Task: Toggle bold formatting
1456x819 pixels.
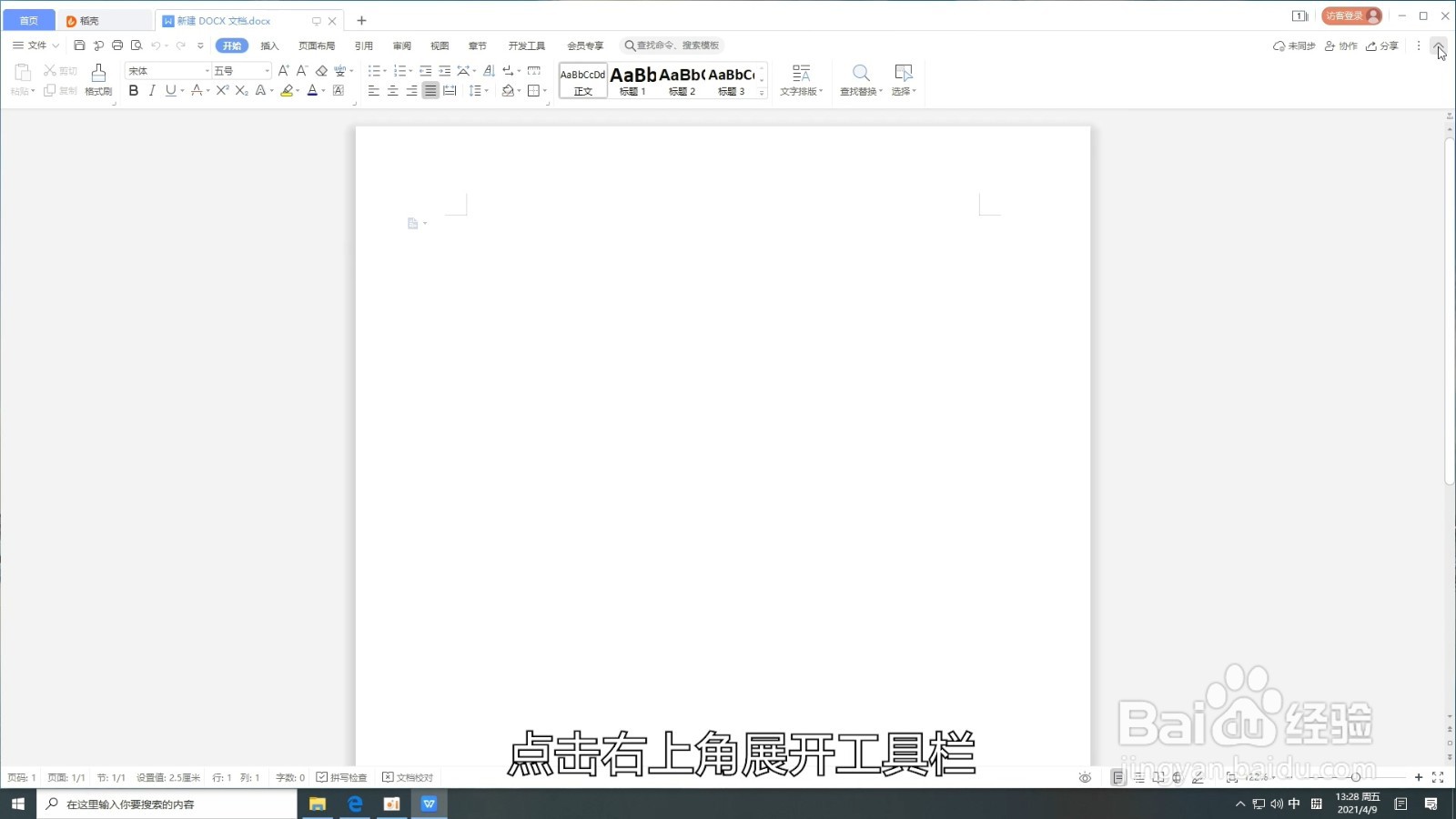Action: 134,90
